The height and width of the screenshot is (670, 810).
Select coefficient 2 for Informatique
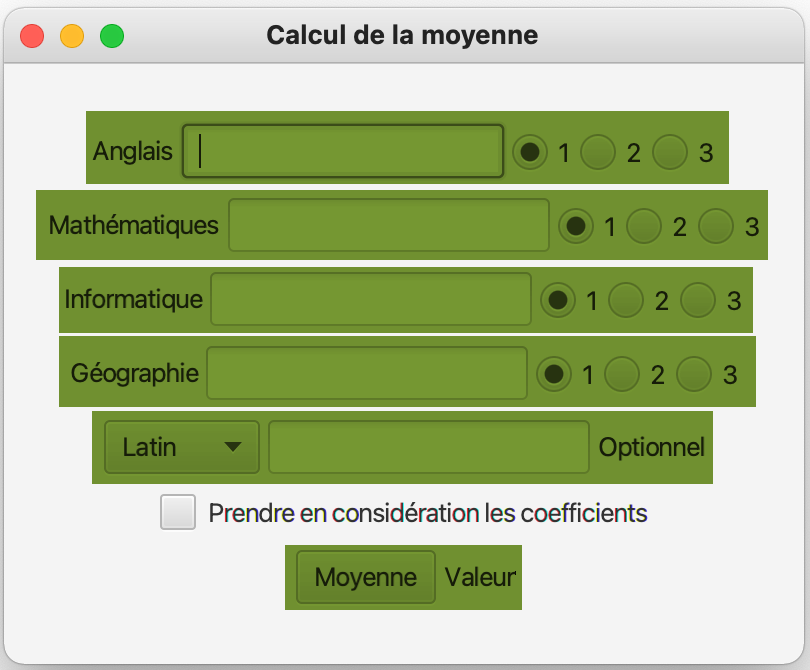[625, 299]
